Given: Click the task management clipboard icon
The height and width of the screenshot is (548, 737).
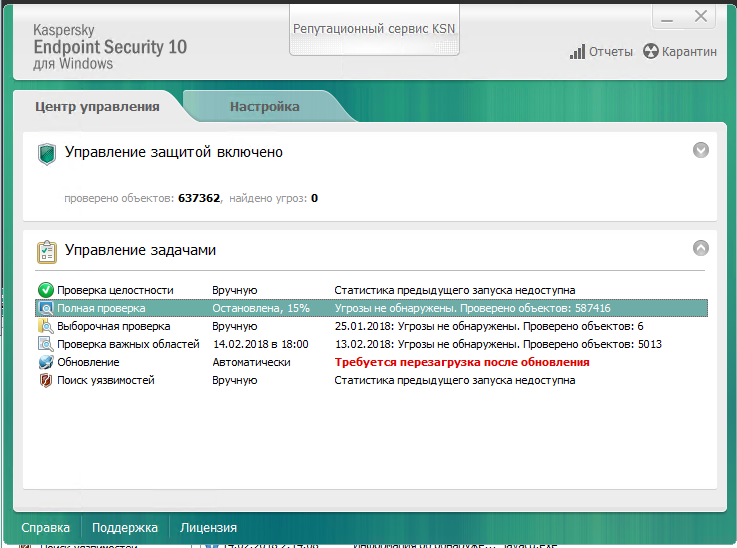Looking at the screenshot, I should tap(46, 250).
